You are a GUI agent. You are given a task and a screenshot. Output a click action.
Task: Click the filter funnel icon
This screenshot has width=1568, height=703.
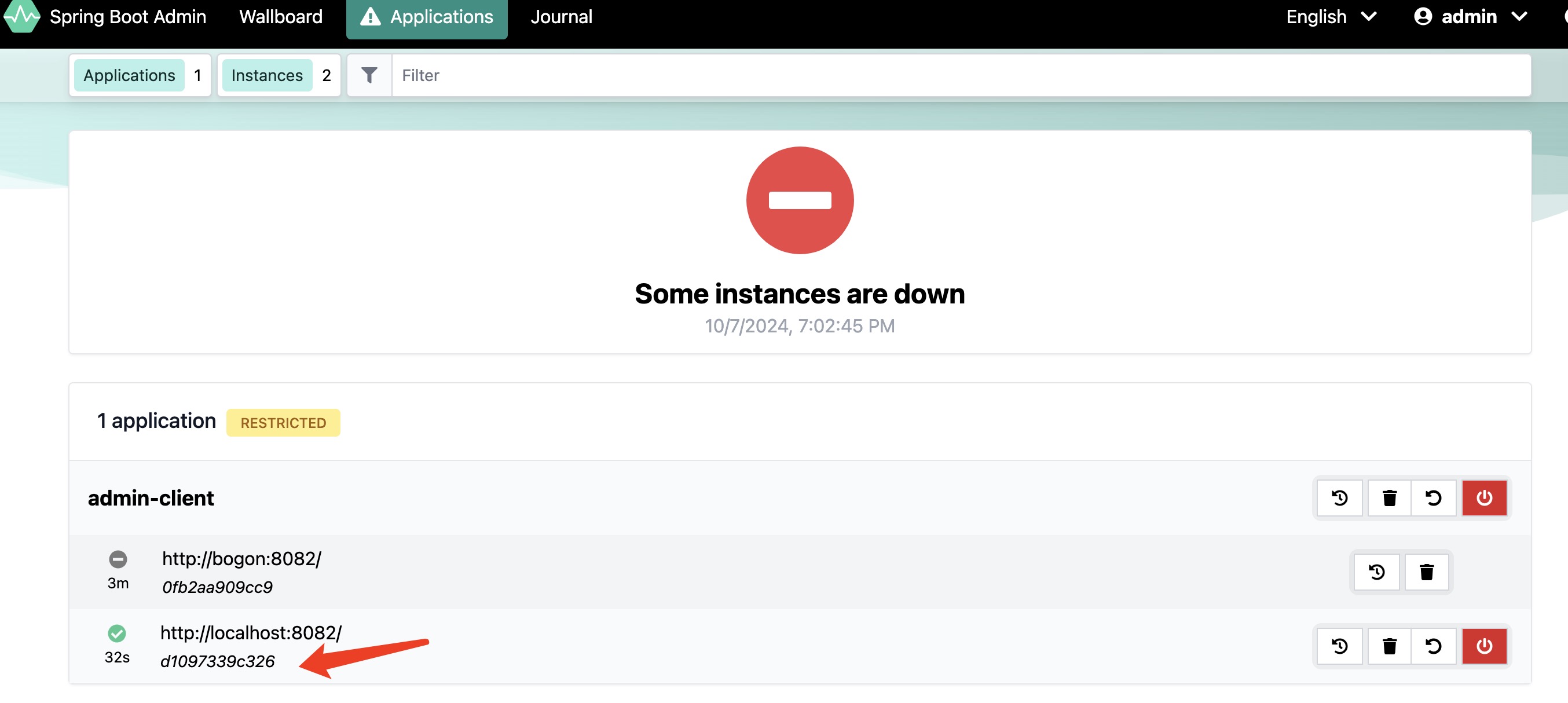click(x=369, y=75)
